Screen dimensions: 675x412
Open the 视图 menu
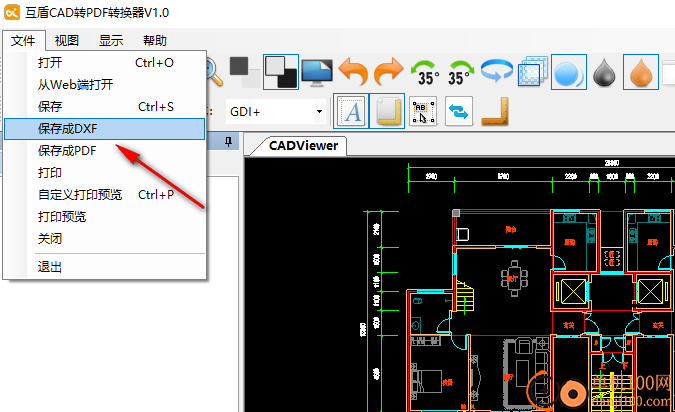67,40
